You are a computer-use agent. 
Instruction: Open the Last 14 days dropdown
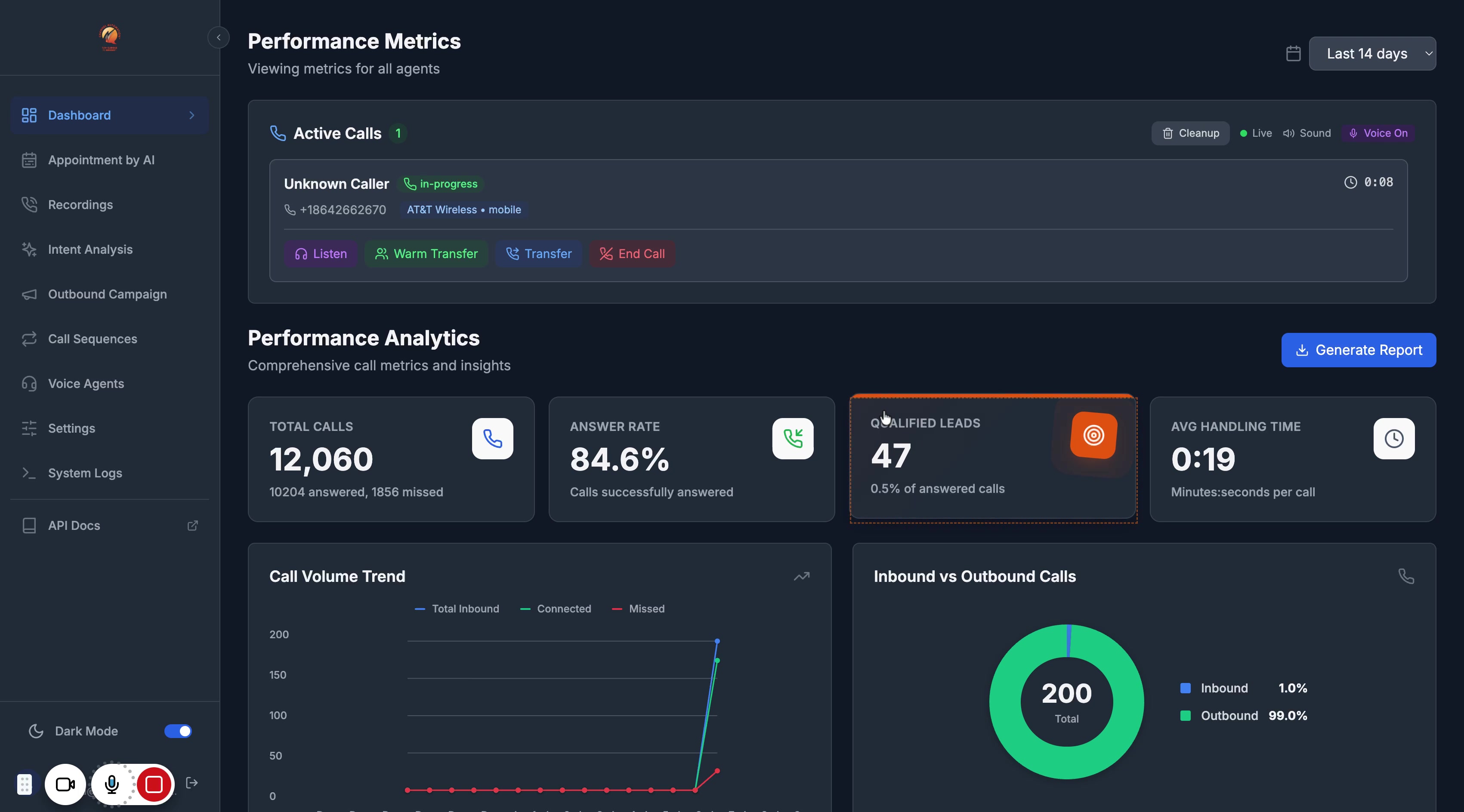click(1372, 53)
